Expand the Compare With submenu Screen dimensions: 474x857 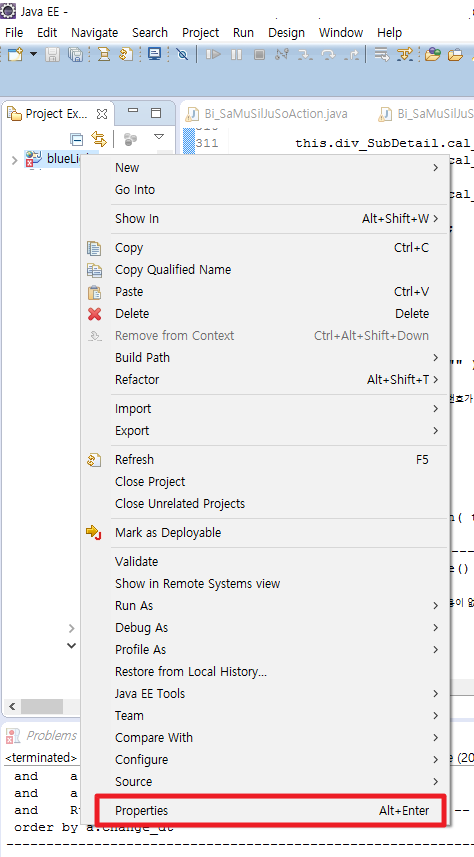(x=265, y=737)
